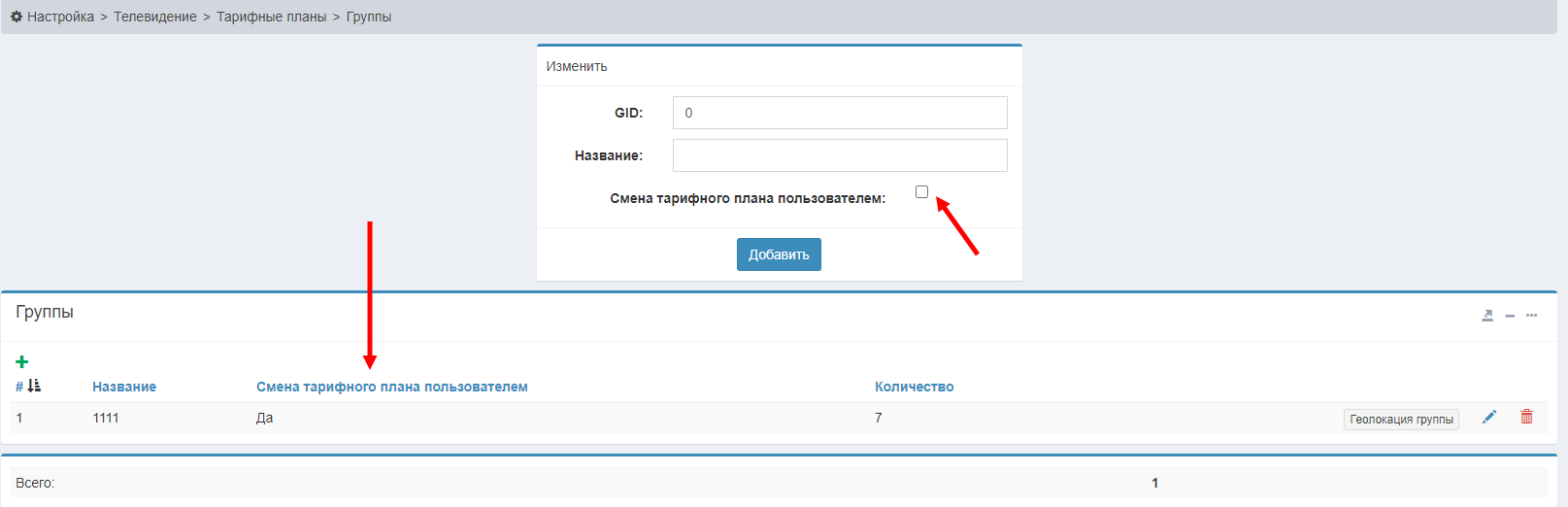Collapse the Группы panel with minus icon
The image size is (1568, 507).
[x=1510, y=316]
